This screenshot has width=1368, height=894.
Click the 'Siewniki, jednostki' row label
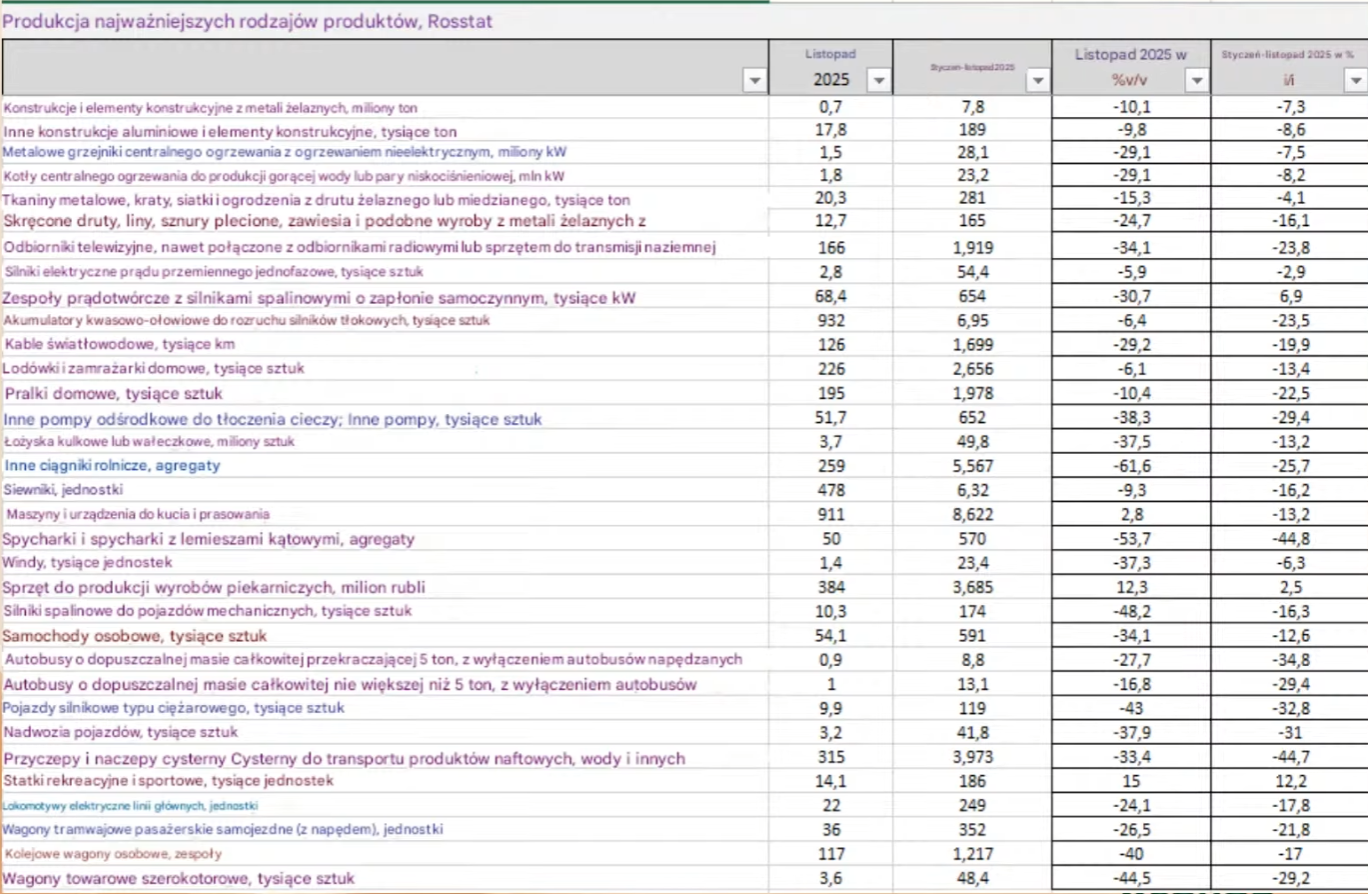[64, 490]
